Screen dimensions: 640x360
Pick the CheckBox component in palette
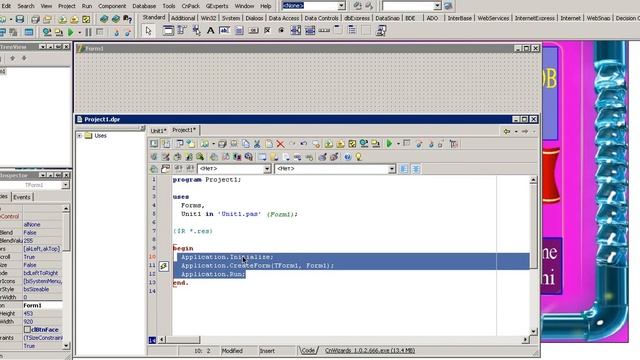(x=267, y=31)
